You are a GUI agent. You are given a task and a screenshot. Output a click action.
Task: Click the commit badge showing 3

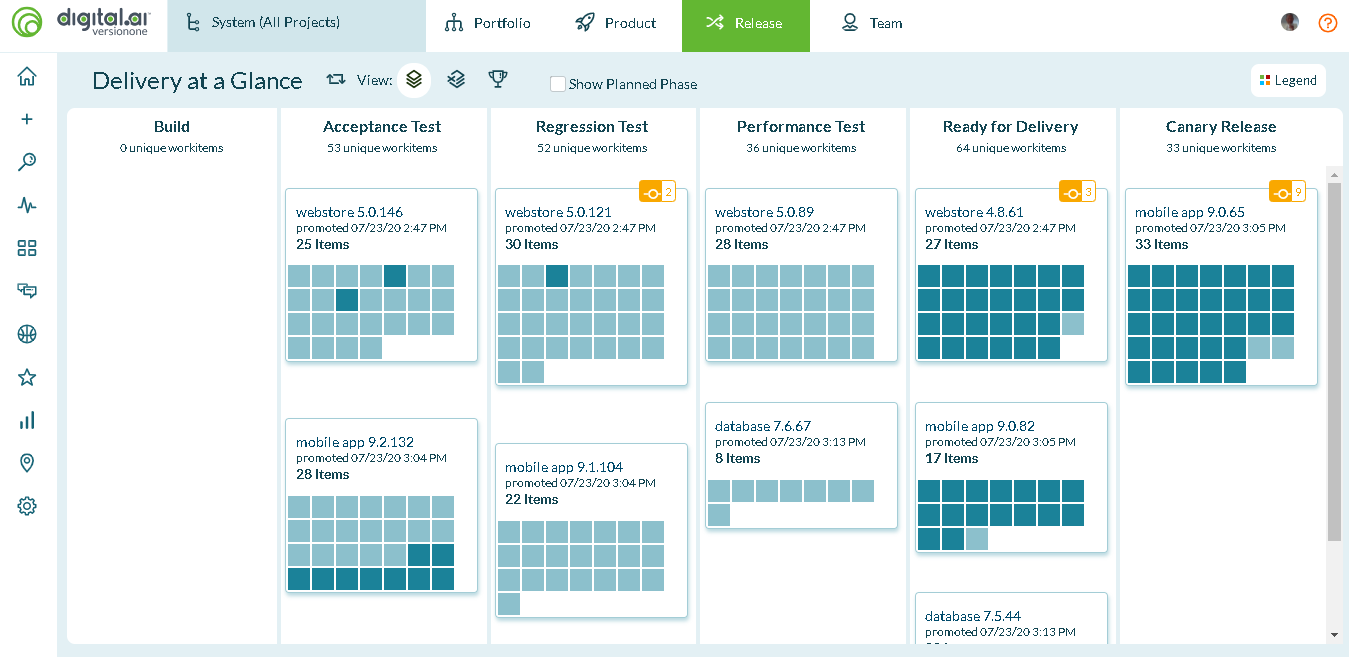point(1078,192)
